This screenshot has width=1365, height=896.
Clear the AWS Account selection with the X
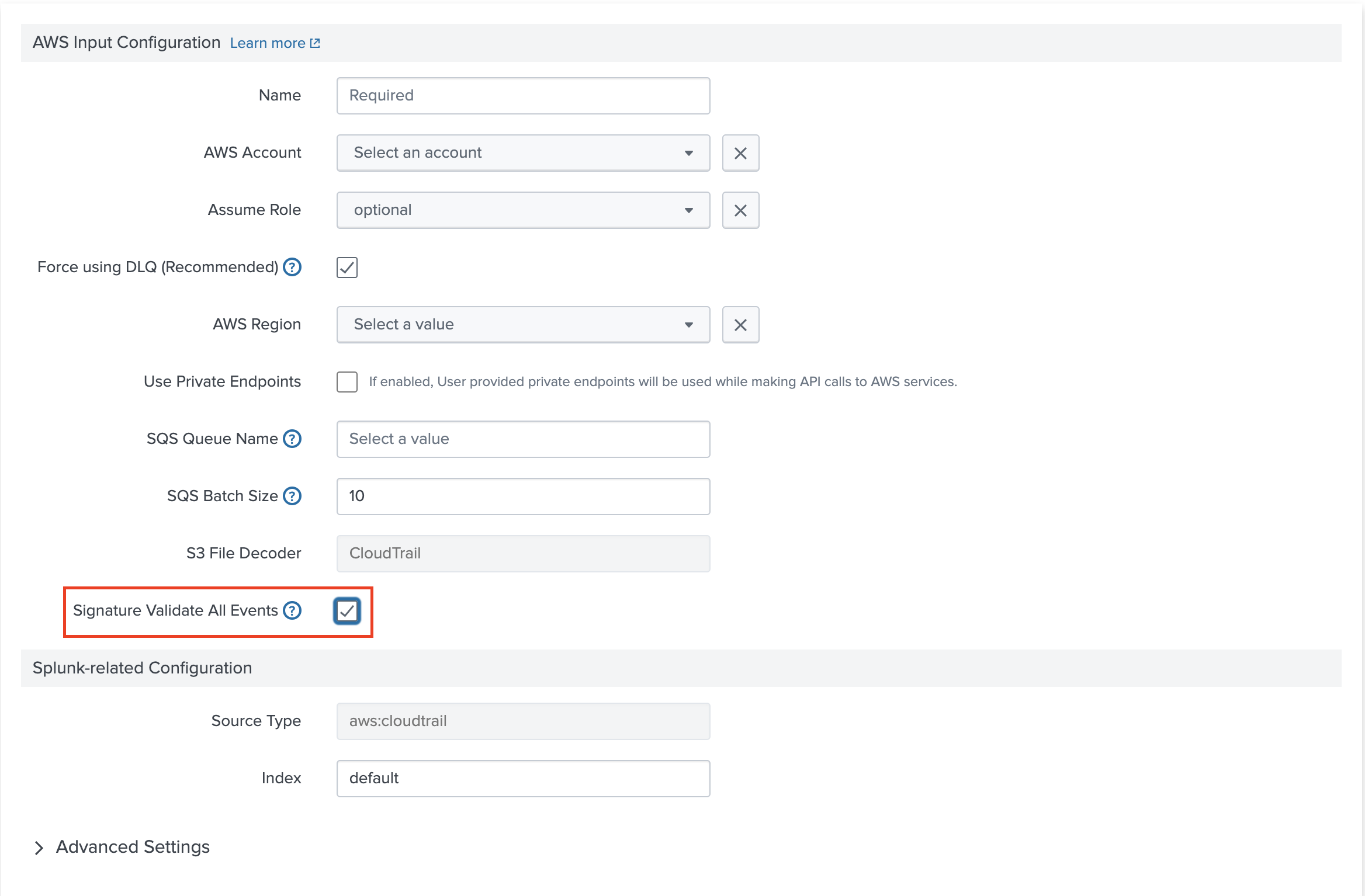tap(740, 152)
